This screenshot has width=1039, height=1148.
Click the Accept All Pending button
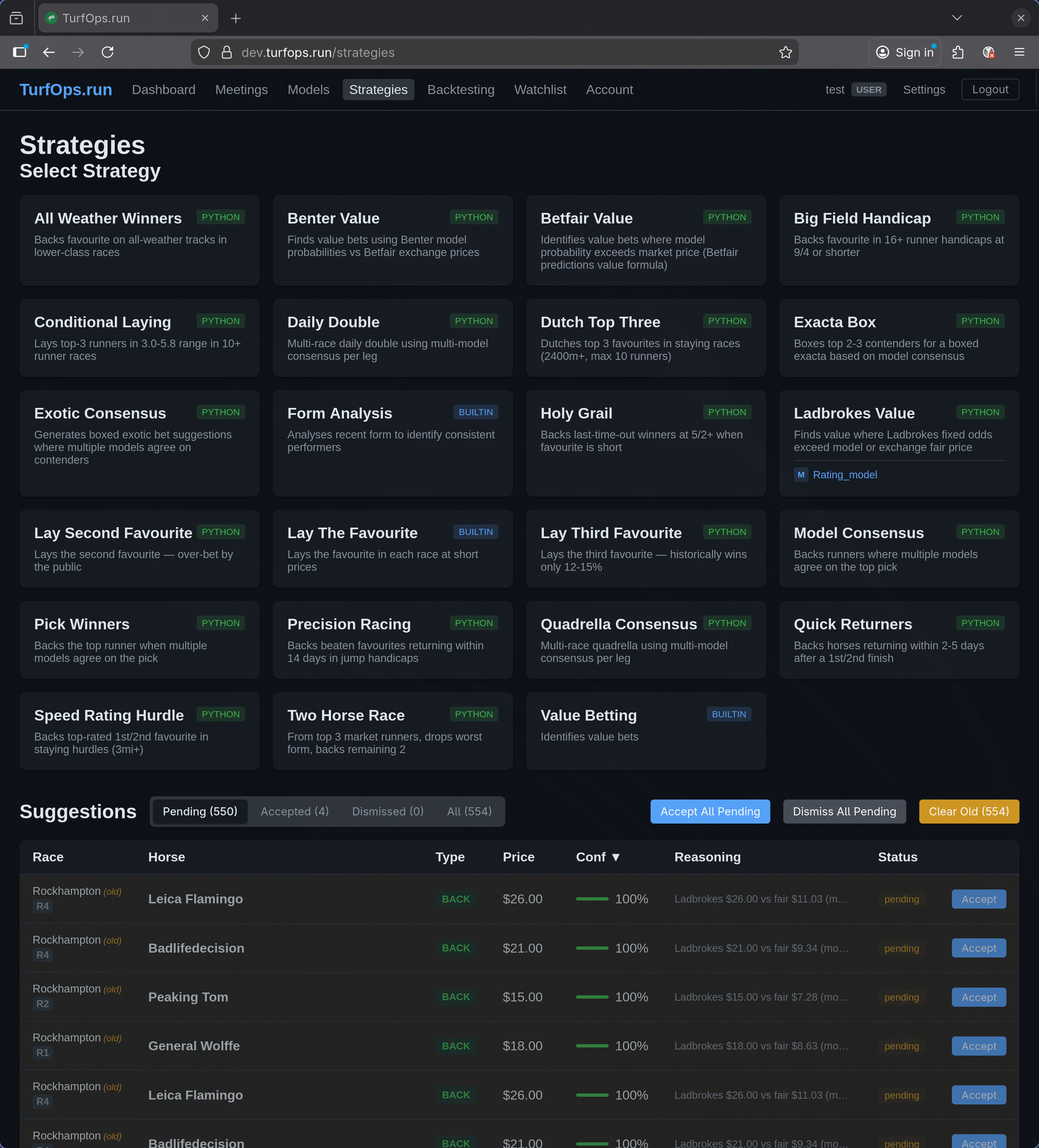(710, 811)
